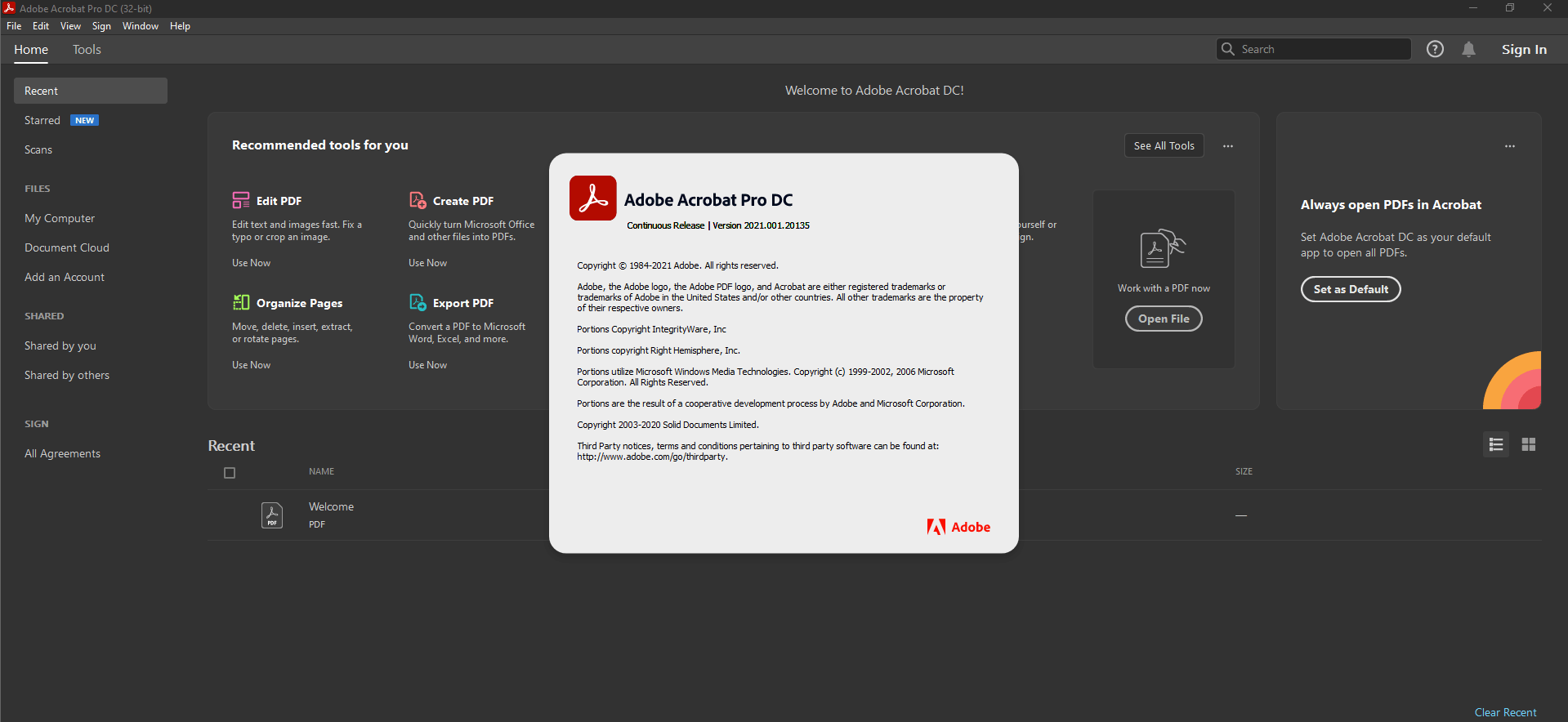Click Use Now under Export PDF
This screenshot has width=1568, height=722.
pos(427,365)
